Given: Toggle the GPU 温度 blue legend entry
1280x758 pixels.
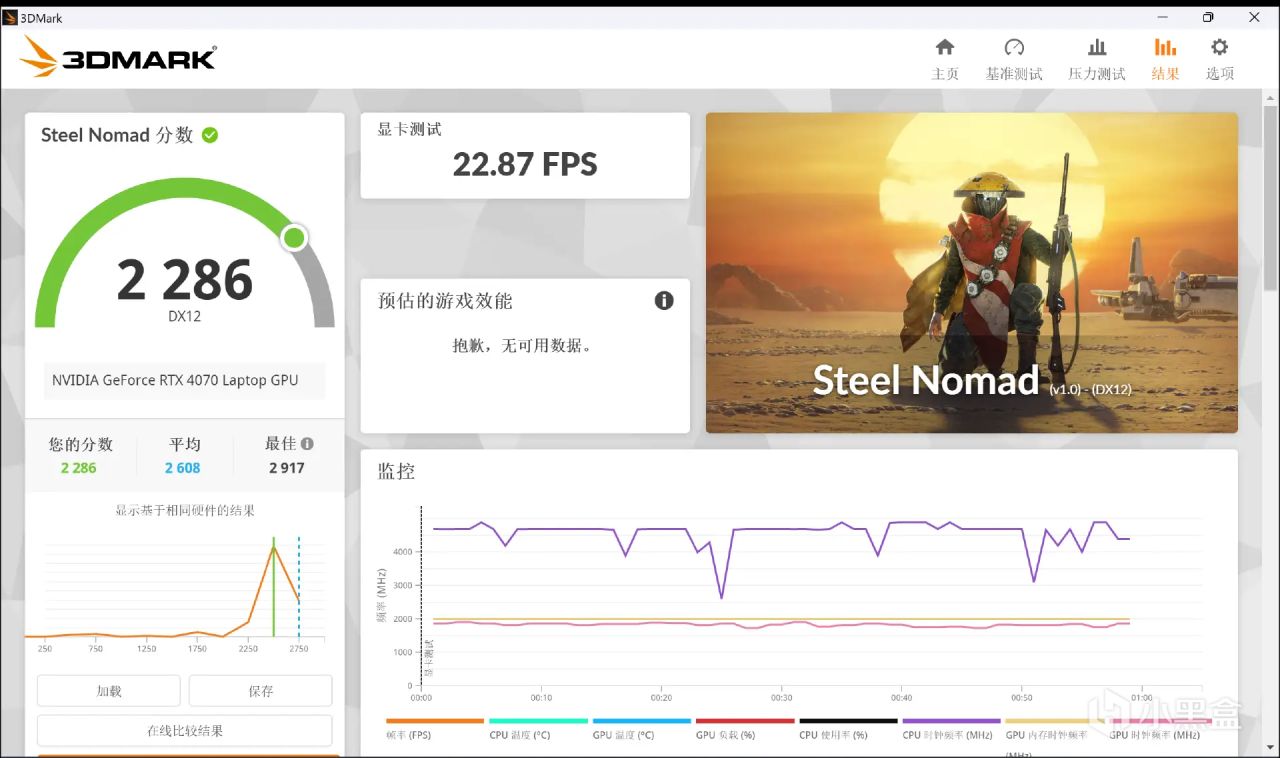Looking at the screenshot, I should [642, 728].
